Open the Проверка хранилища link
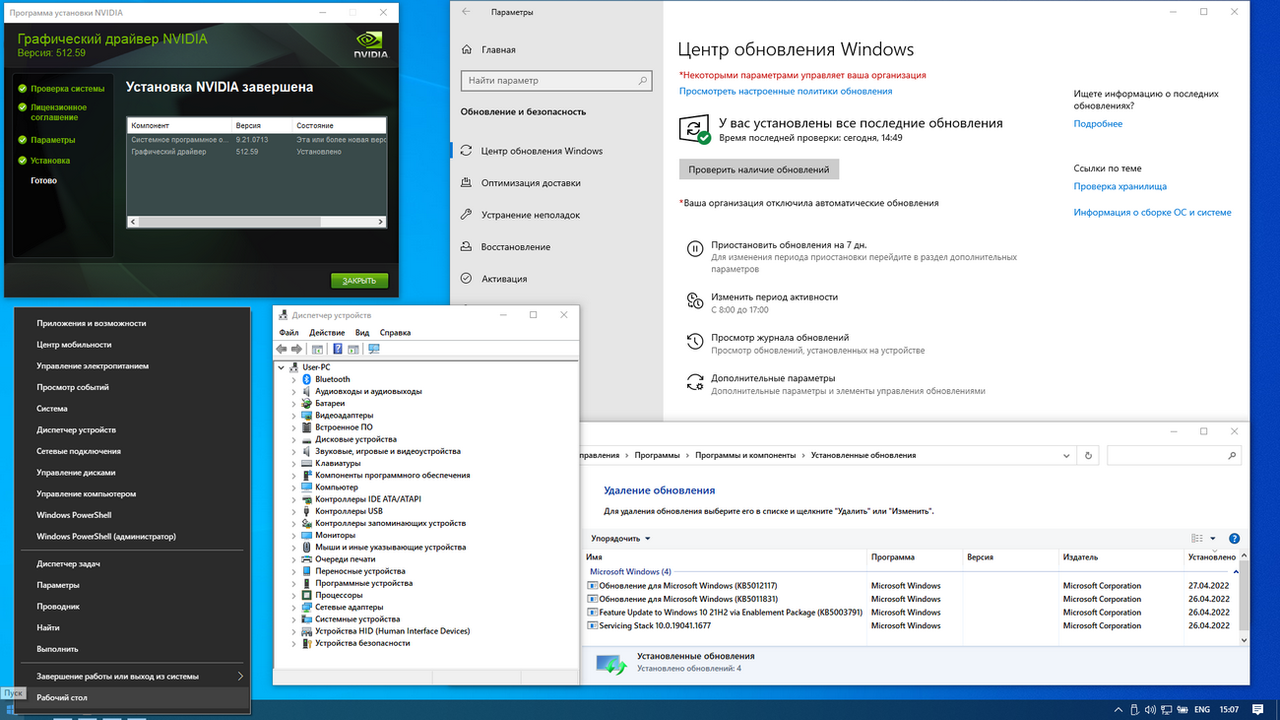The width and height of the screenshot is (1280, 720). (x=1120, y=186)
